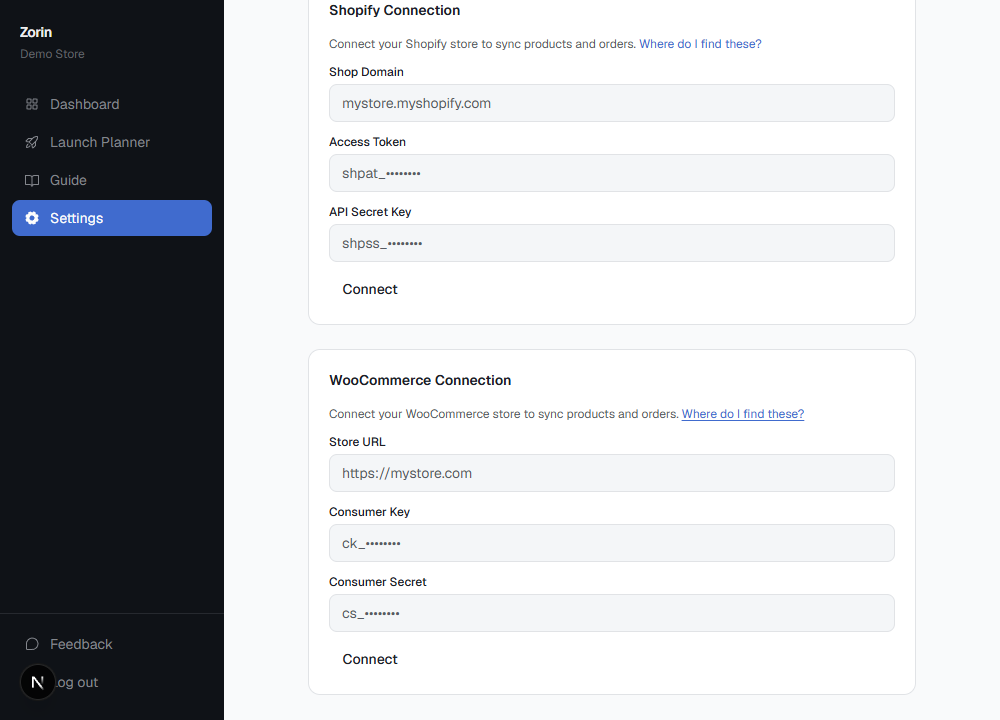
Task: Click the Consumer Secret label
Action: [378, 582]
